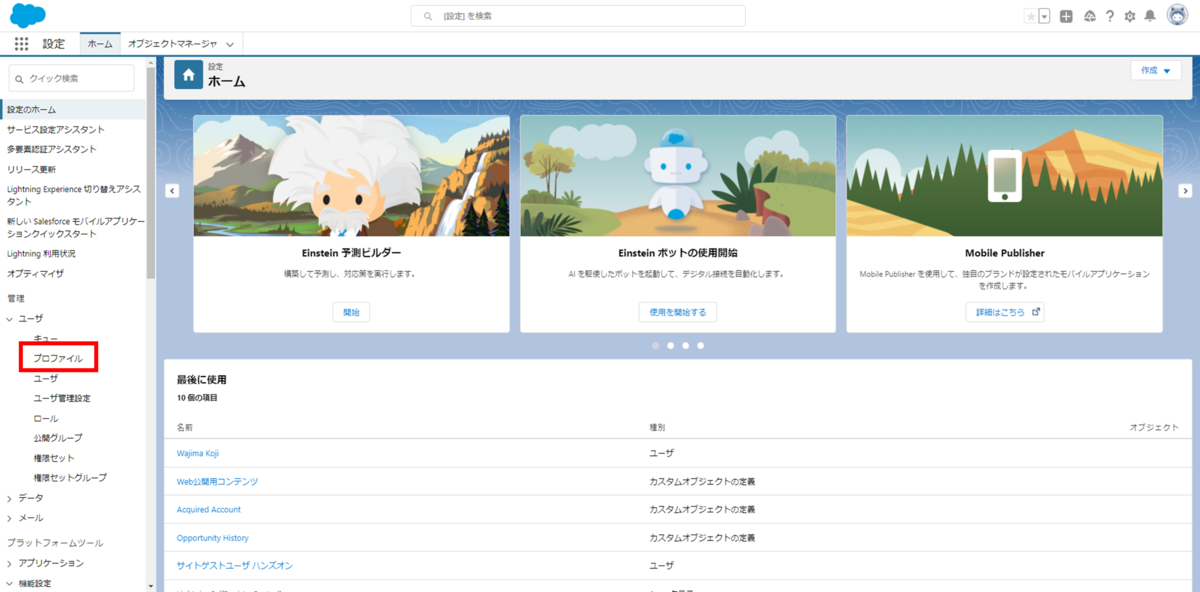
Task: Open ロール in the sidebar
Action: point(46,418)
